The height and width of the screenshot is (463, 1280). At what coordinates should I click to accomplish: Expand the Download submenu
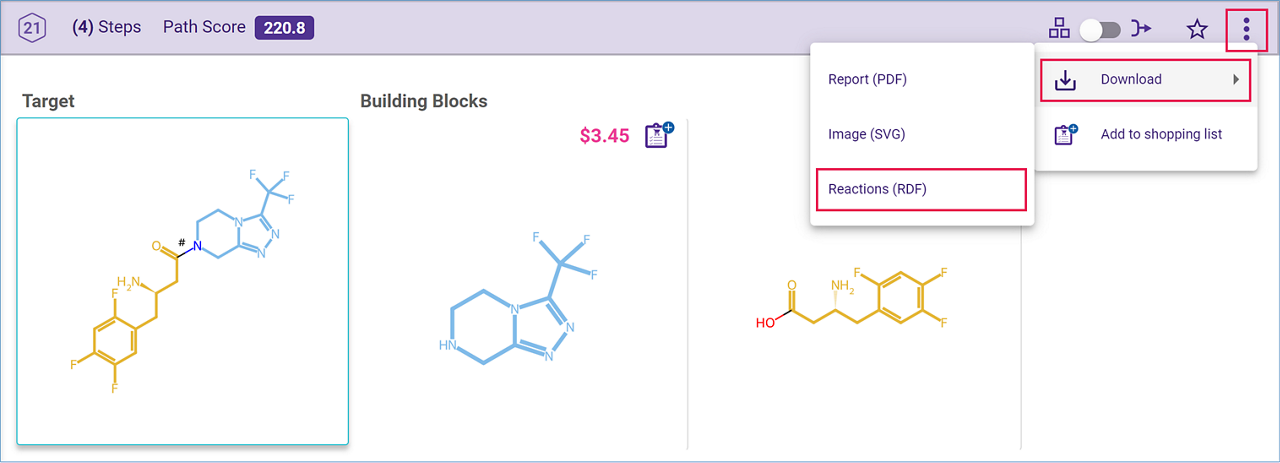[x=1146, y=80]
